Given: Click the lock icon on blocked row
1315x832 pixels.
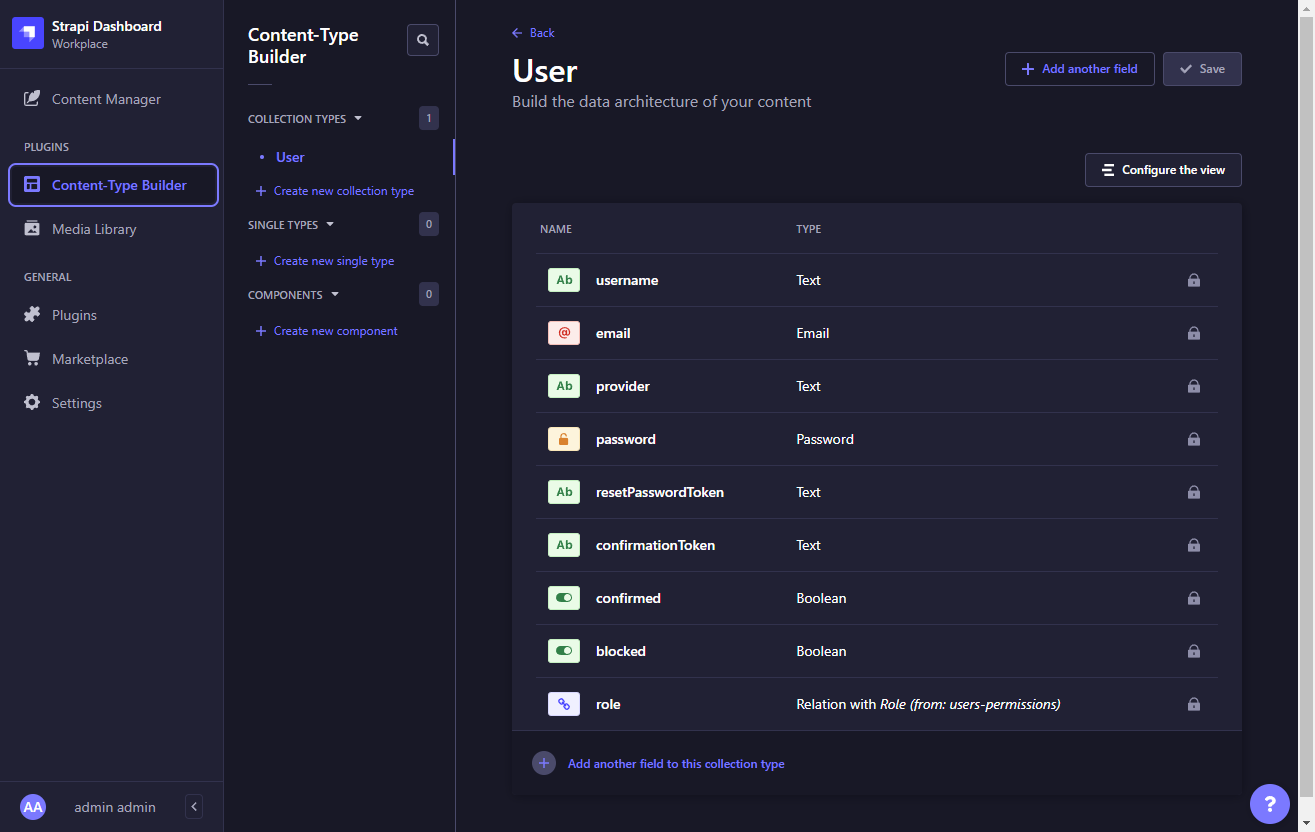Looking at the screenshot, I should [x=1194, y=651].
